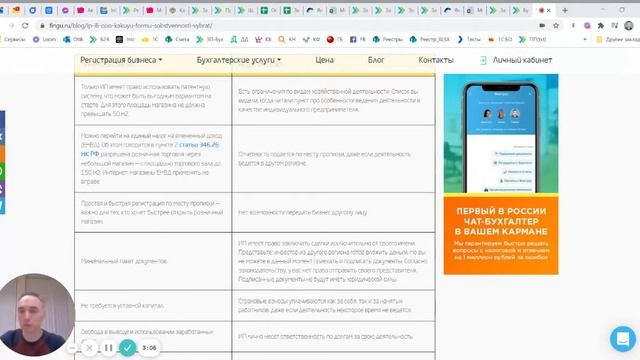Open the Блог page
This screenshot has width=640, height=360.
coord(376,60)
